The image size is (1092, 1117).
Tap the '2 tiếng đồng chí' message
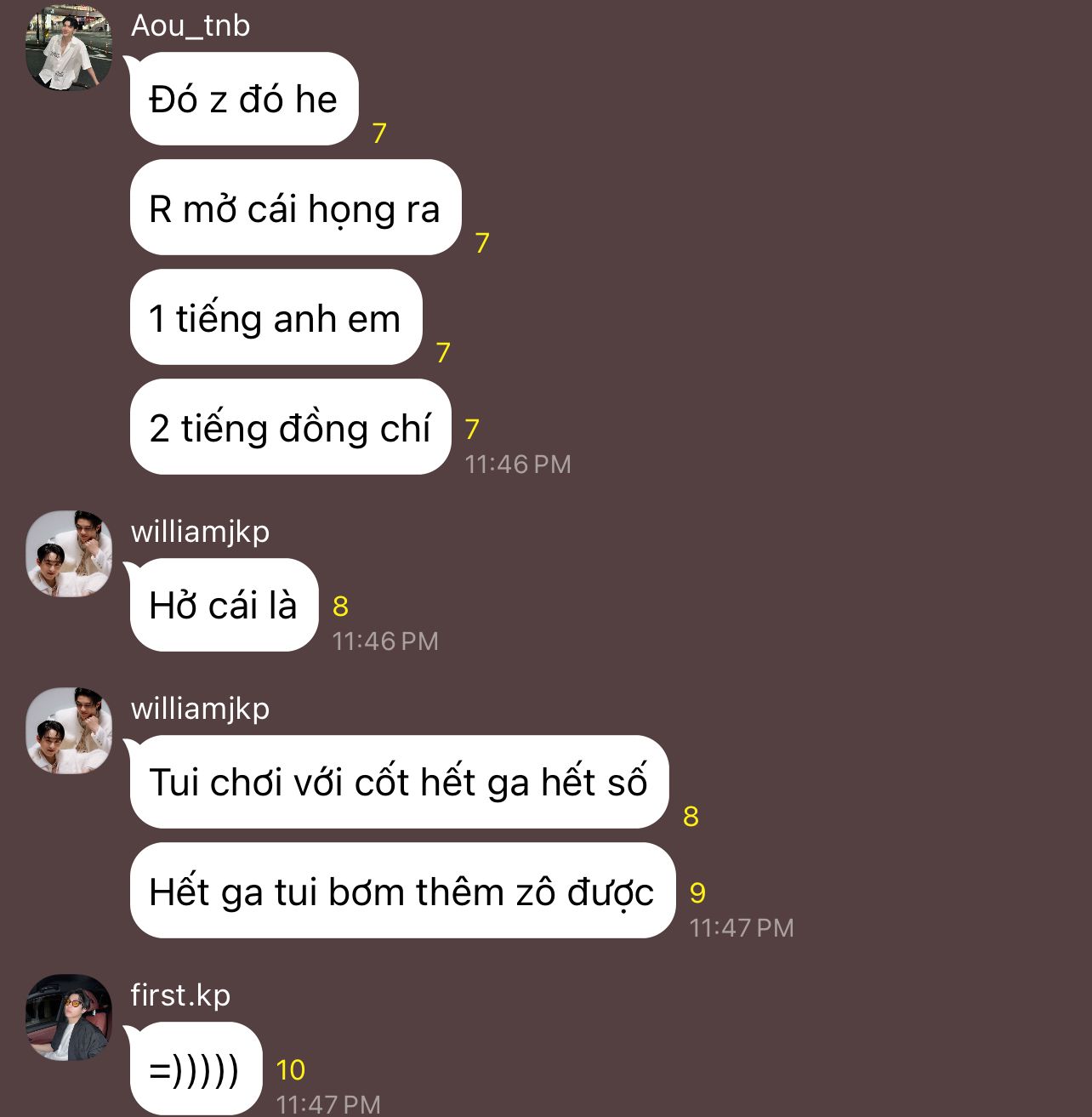tap(290, 427)
